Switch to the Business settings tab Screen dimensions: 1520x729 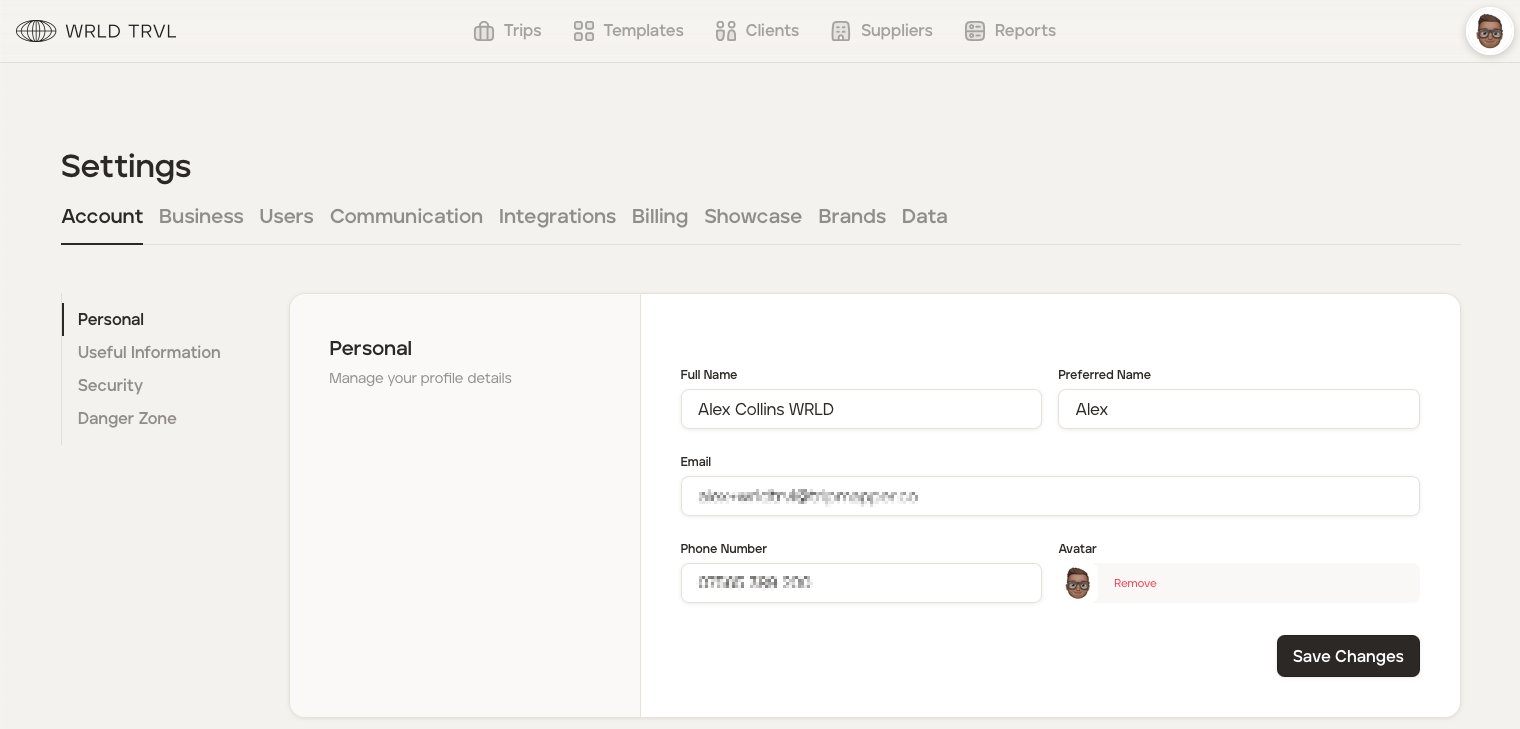point(201,216)
